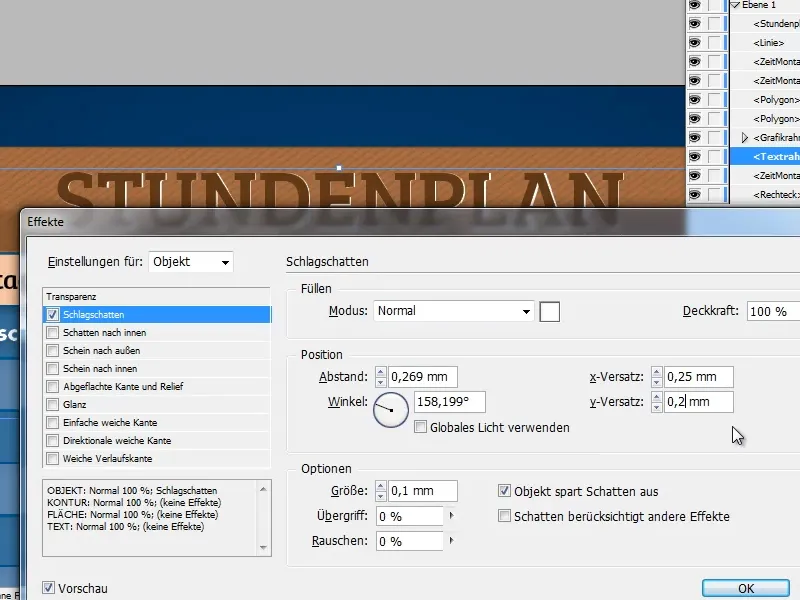Click the Größe size value field
Viewport: 800px width, 600px height.
(x=422, y=491)
